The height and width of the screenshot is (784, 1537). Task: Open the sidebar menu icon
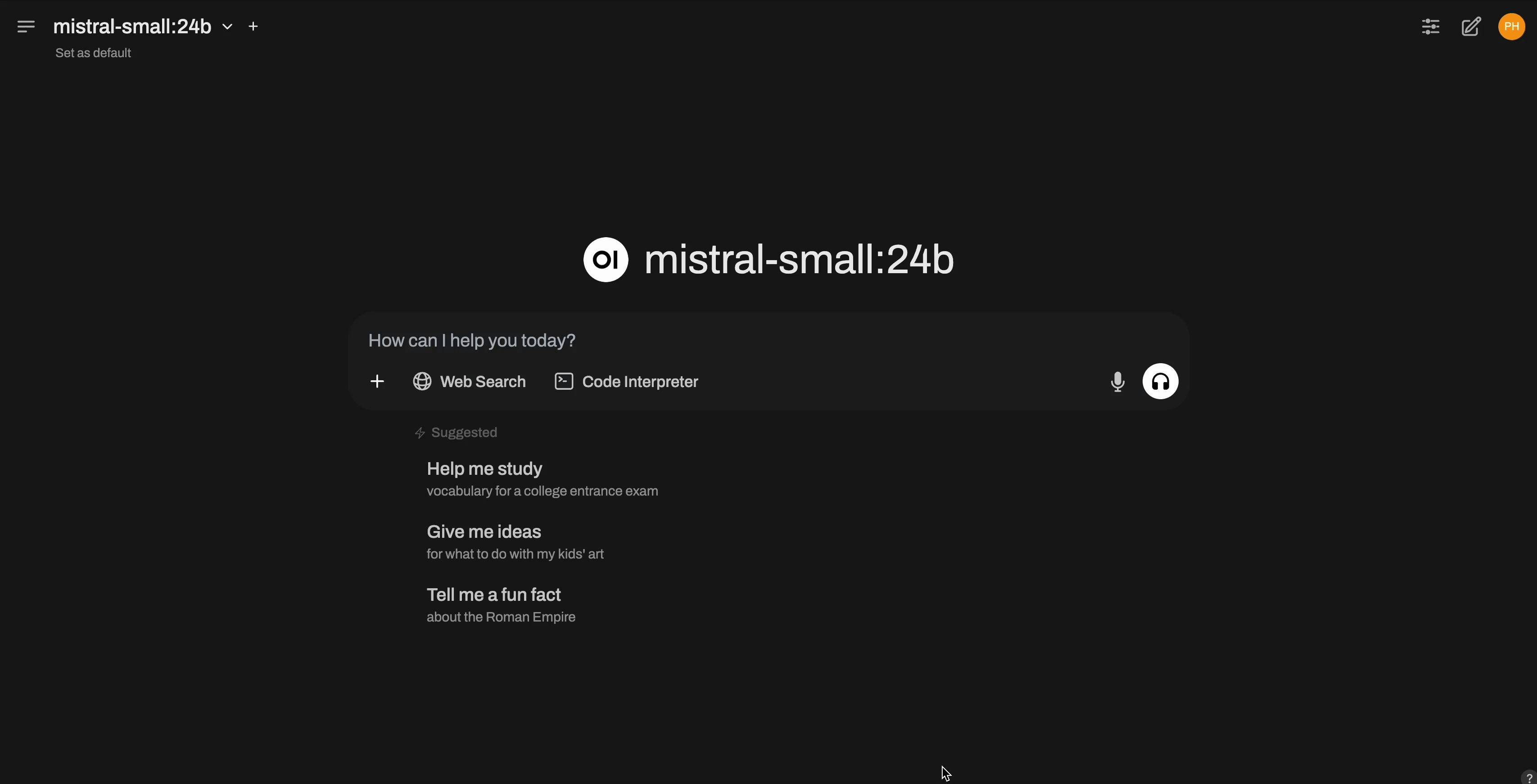coord(26,26)
